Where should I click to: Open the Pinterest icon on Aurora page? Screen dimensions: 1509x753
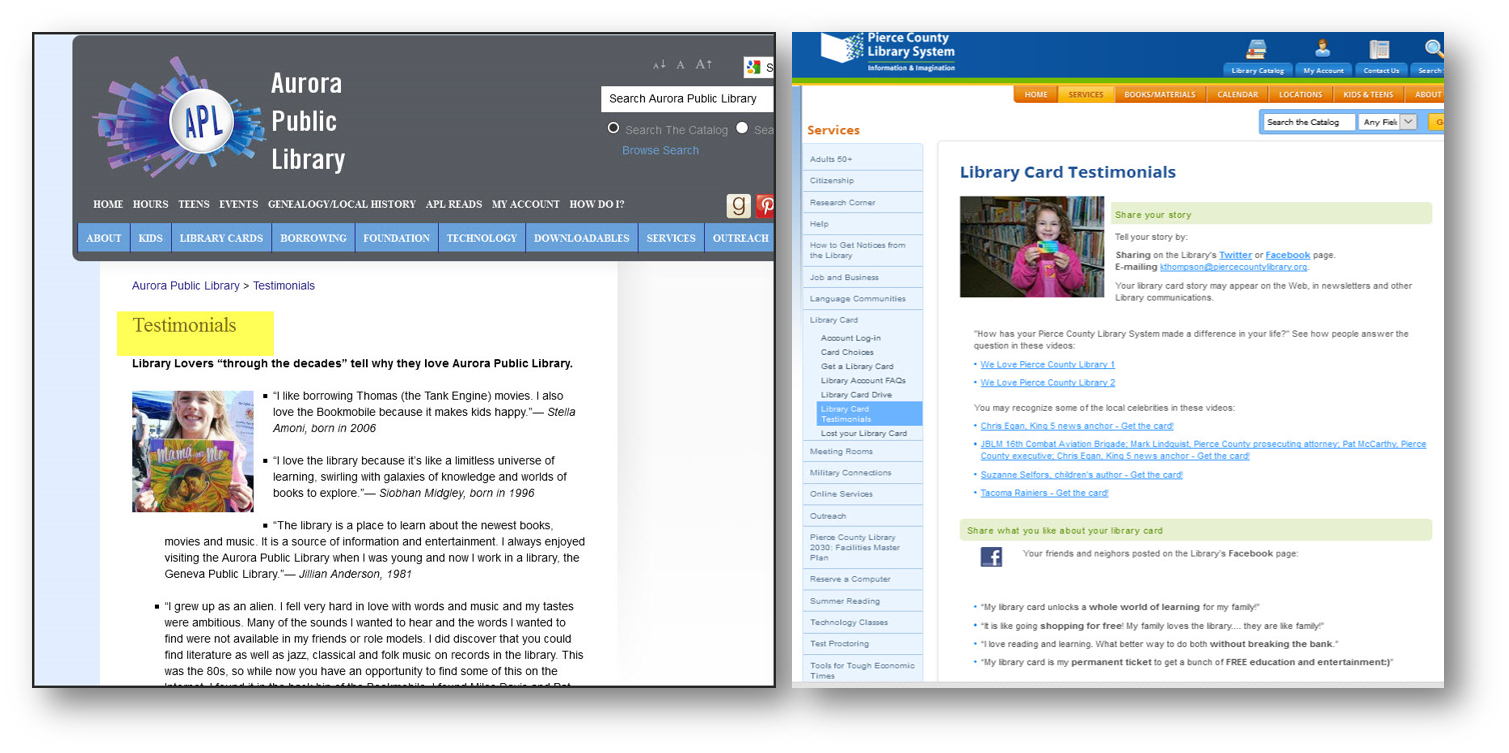[765, 206]
